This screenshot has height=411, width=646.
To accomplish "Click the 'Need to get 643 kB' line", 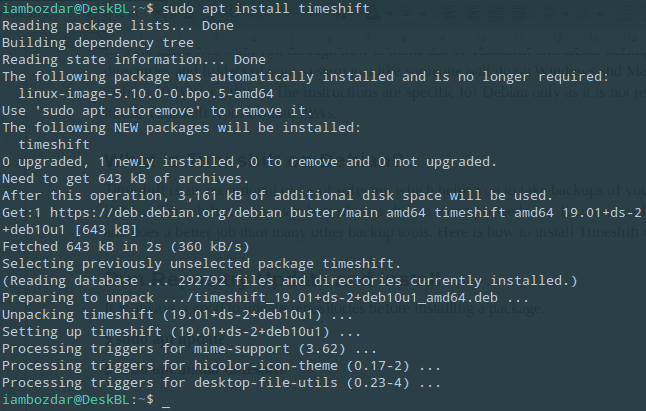I will point(126,179).
